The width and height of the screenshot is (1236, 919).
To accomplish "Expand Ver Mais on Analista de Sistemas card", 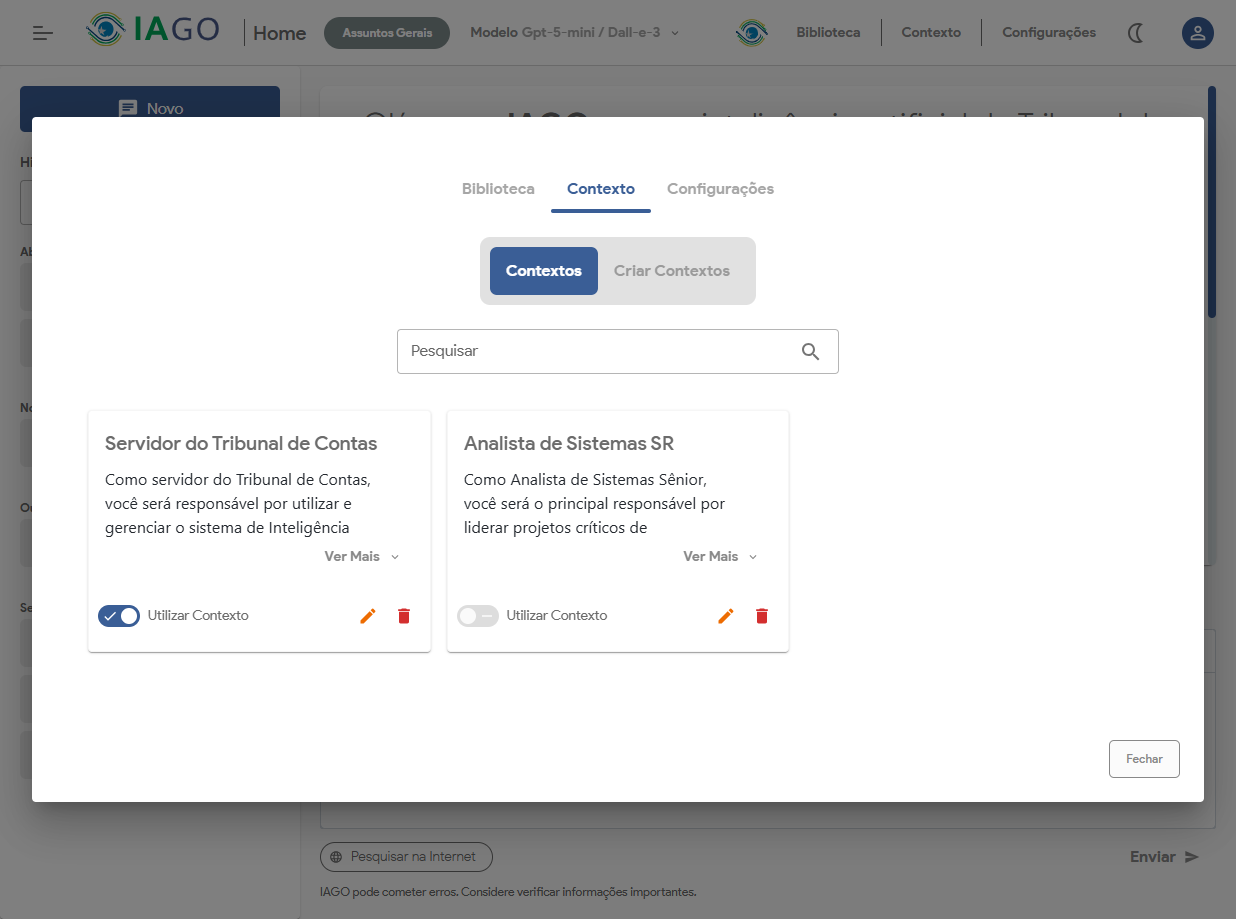I will pos(720,557).
